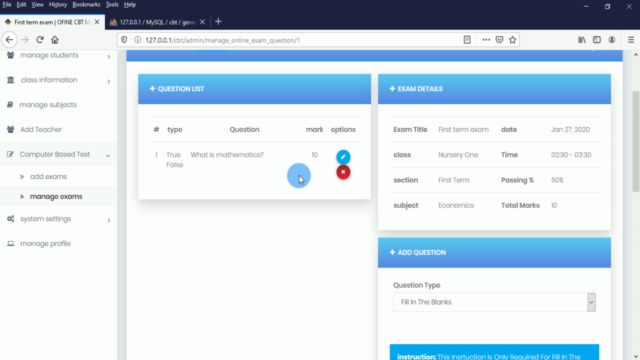Viewport: 640px width, 360px height.
Task: Click the Add Teacher people icon
Action: click(11, 129)
